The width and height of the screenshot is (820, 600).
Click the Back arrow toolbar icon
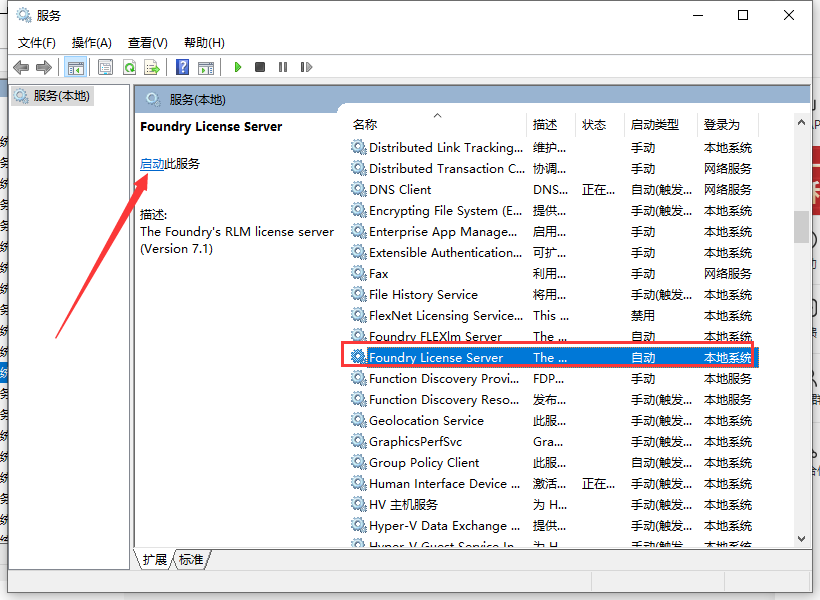(x=21, y=67)
